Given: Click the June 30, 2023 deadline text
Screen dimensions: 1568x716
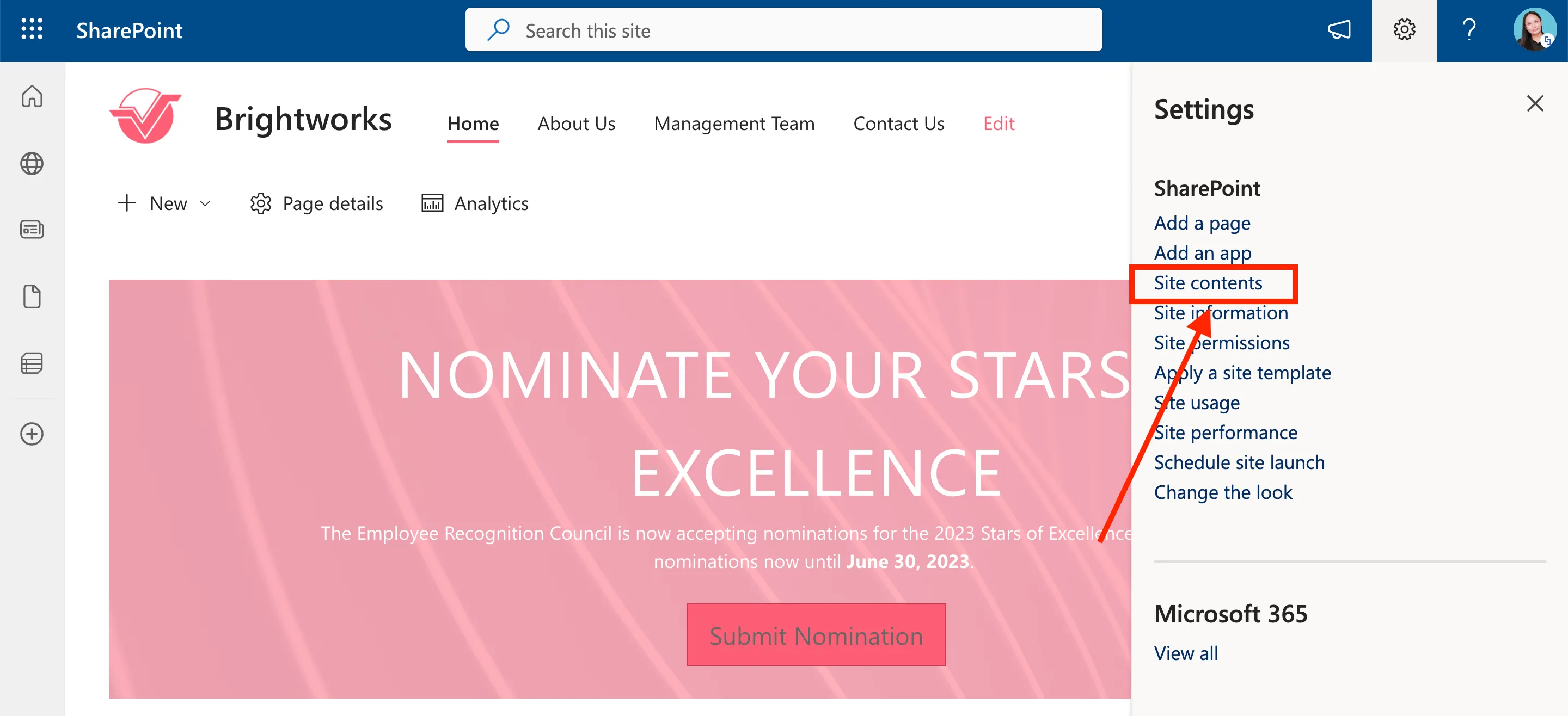Looking at the screenshot, I should tap(908, 561).
